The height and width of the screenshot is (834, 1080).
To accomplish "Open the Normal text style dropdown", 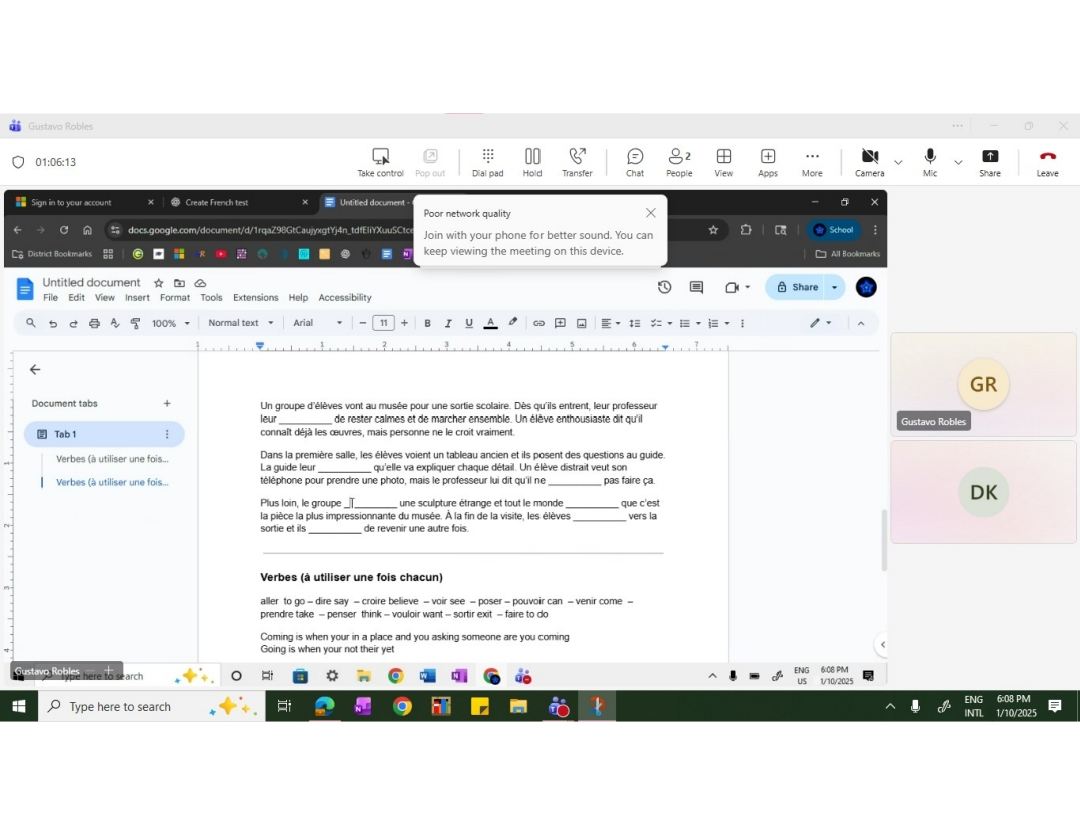I will click(240, 323).
